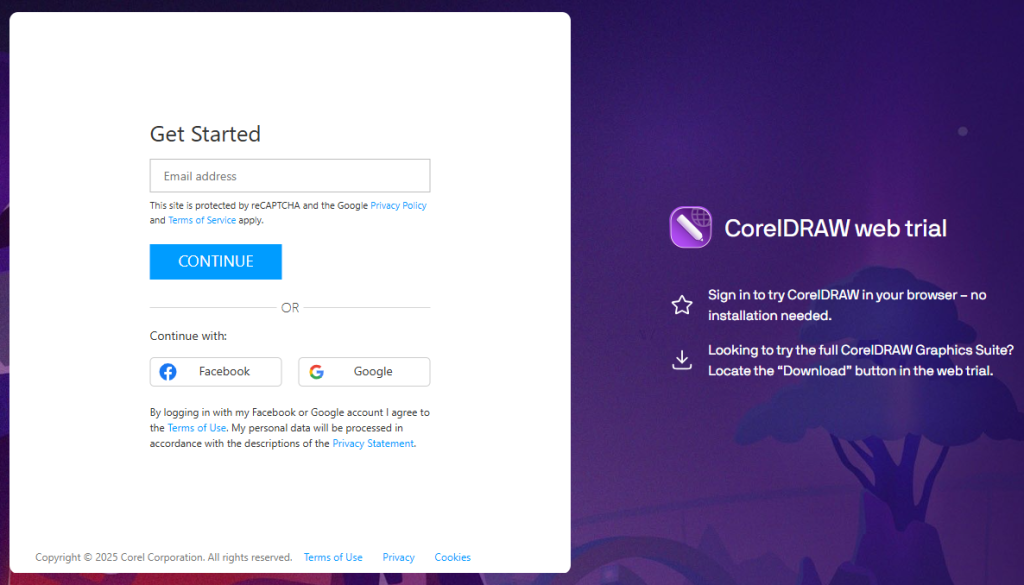Click the 'CorelDRAW web trial' title text
This screenshot has height=585, width=1024.
tap(835, 228)
